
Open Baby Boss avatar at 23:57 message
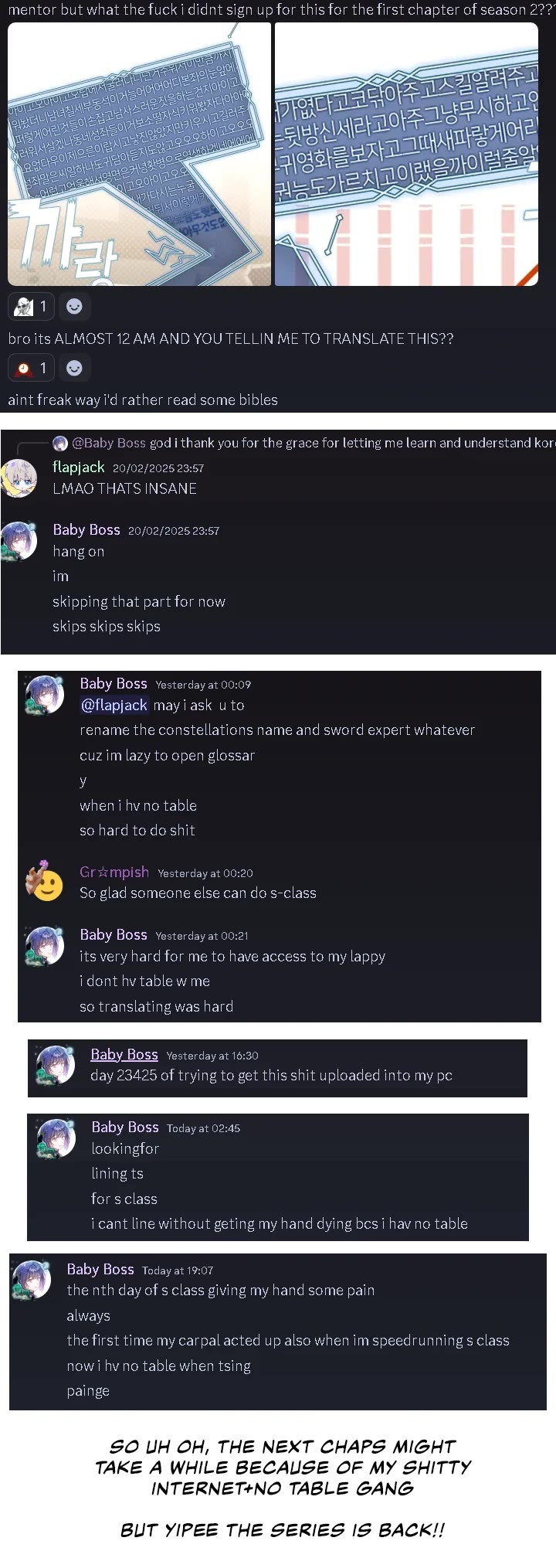[x=19, y=540]
